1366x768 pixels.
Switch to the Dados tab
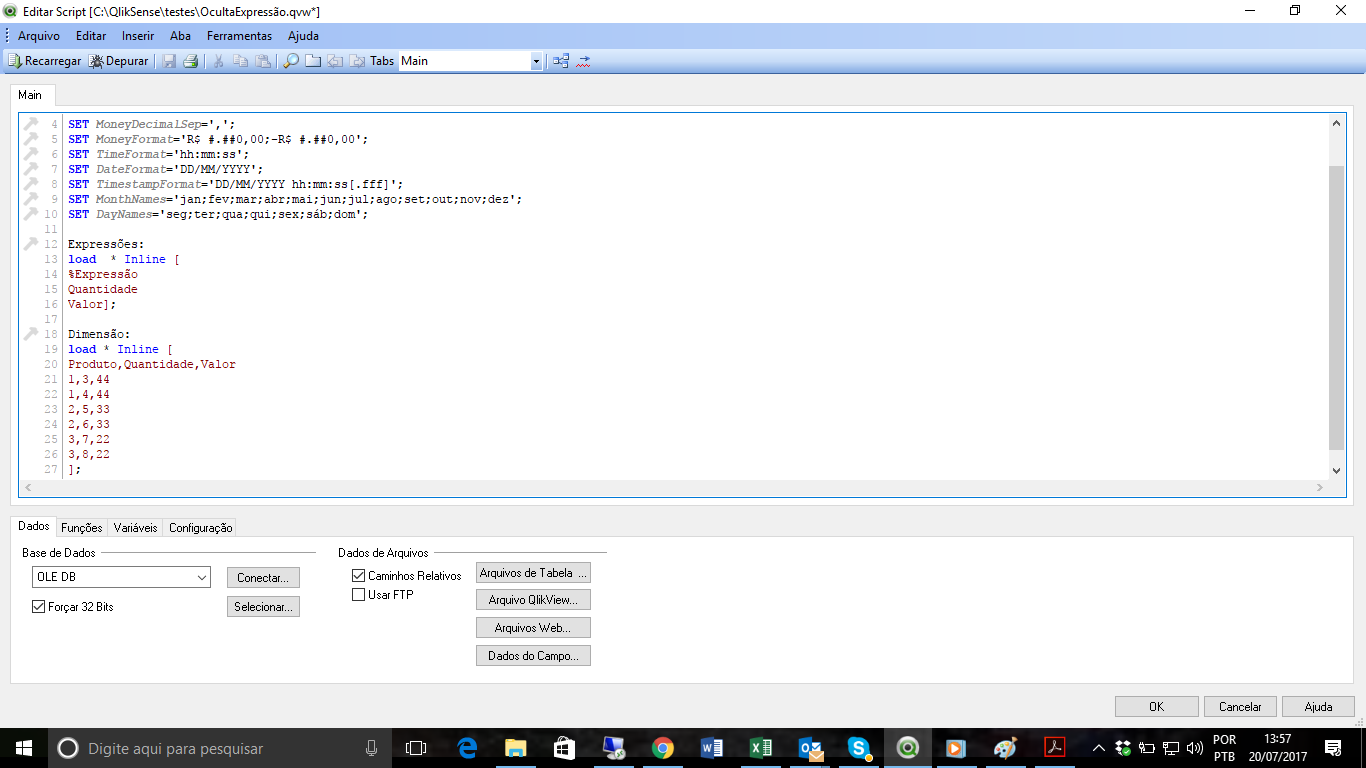[x=34, y=526]
